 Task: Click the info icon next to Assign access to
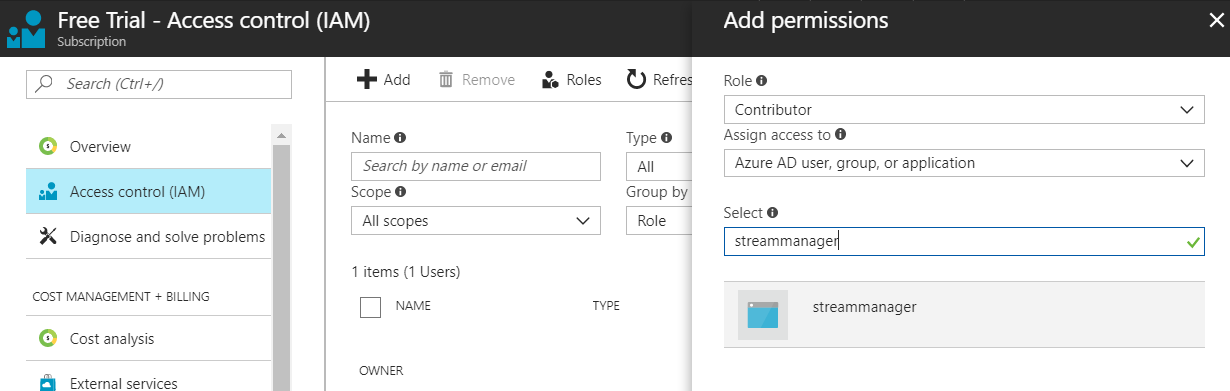[840, 134]
